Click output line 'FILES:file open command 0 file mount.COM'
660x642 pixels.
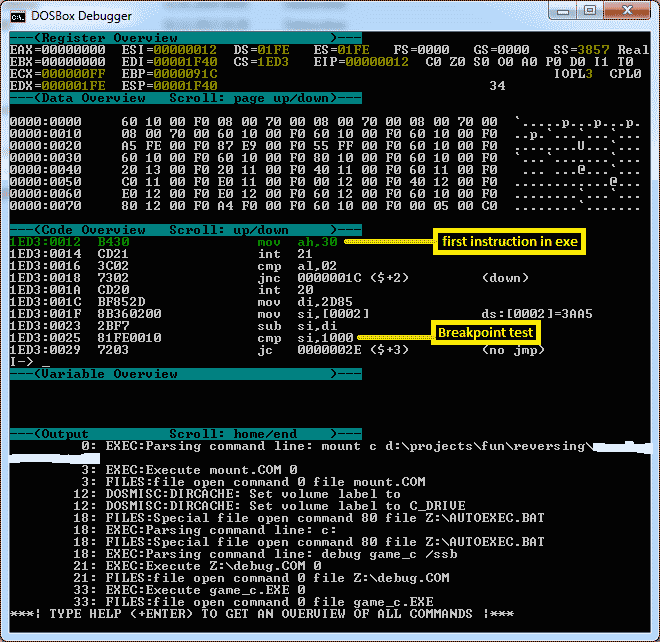(266, 482)
